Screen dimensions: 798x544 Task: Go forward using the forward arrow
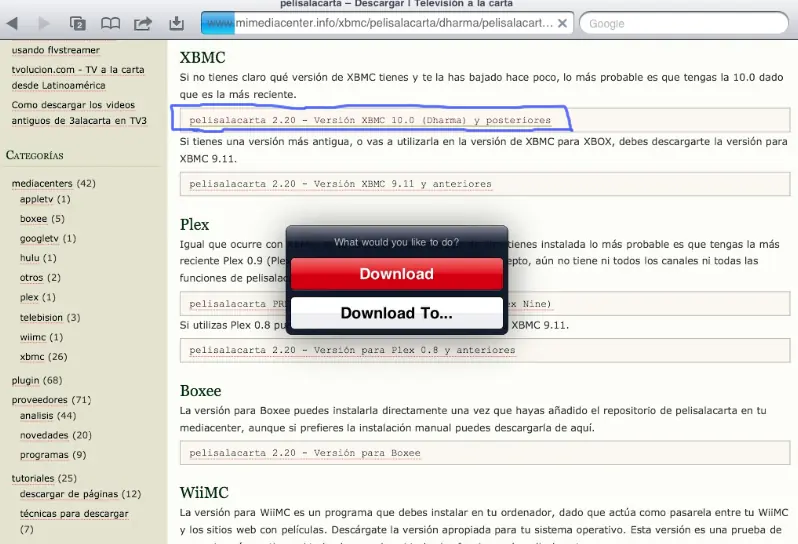pyautogui.click(x=44, y=23)
